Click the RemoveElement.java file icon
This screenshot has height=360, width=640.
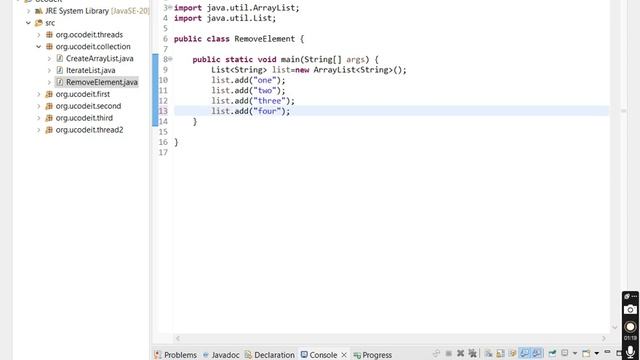60,82
